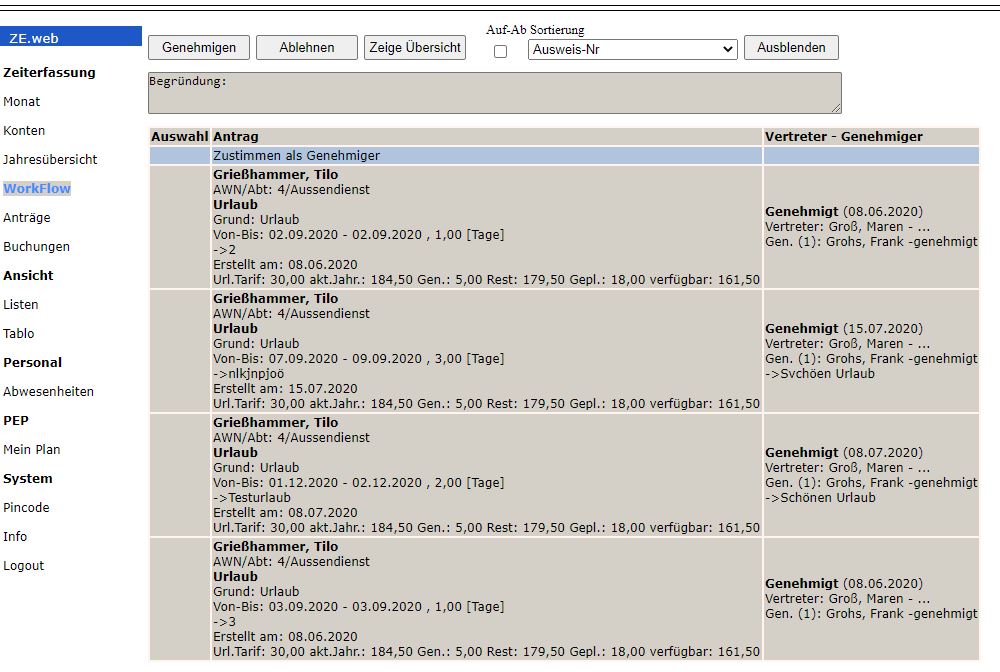Viewport: 1000px width, 672px height.
Task: Go to Konten menu entry
Action: point(24,131)
